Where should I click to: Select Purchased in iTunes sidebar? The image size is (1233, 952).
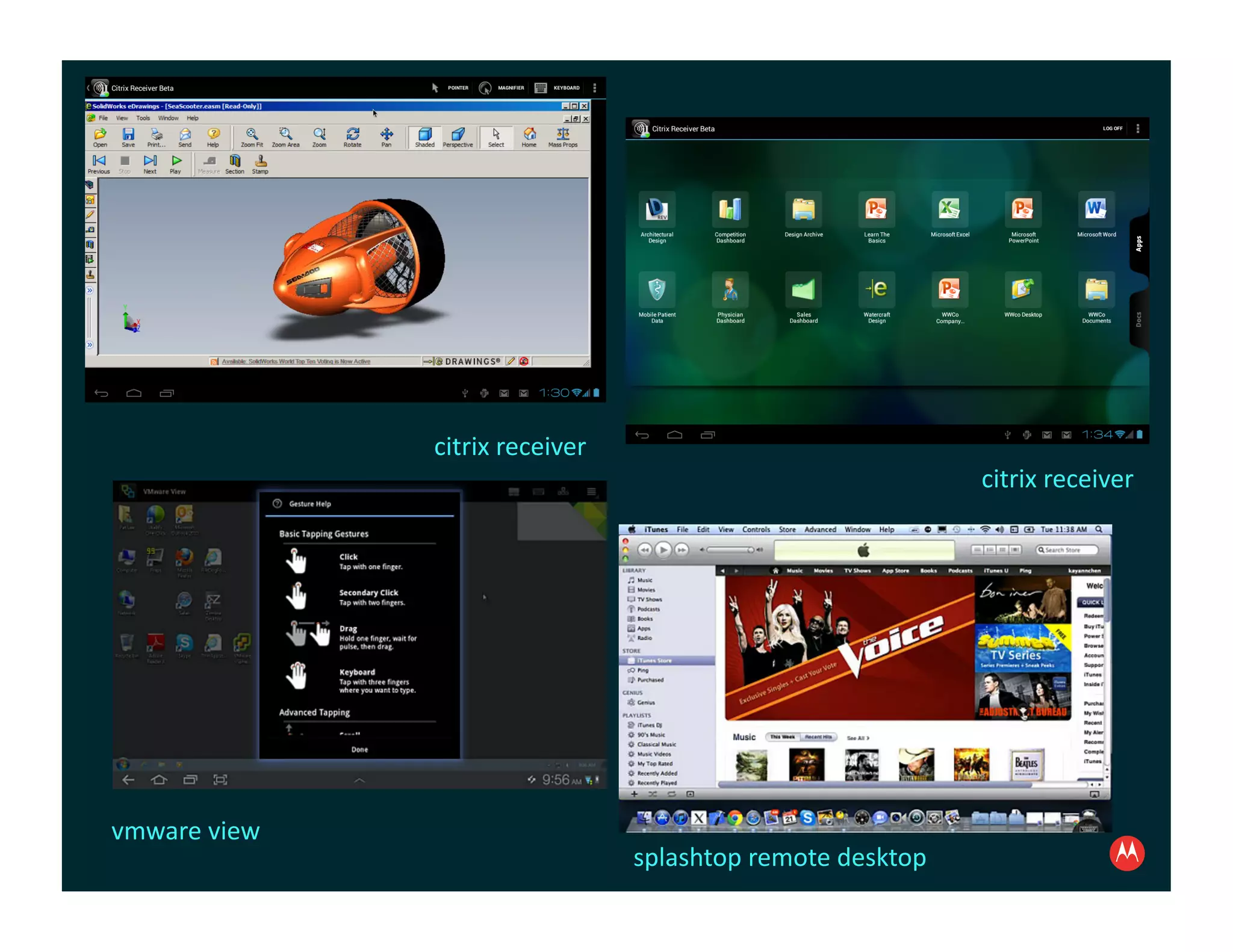650,680
